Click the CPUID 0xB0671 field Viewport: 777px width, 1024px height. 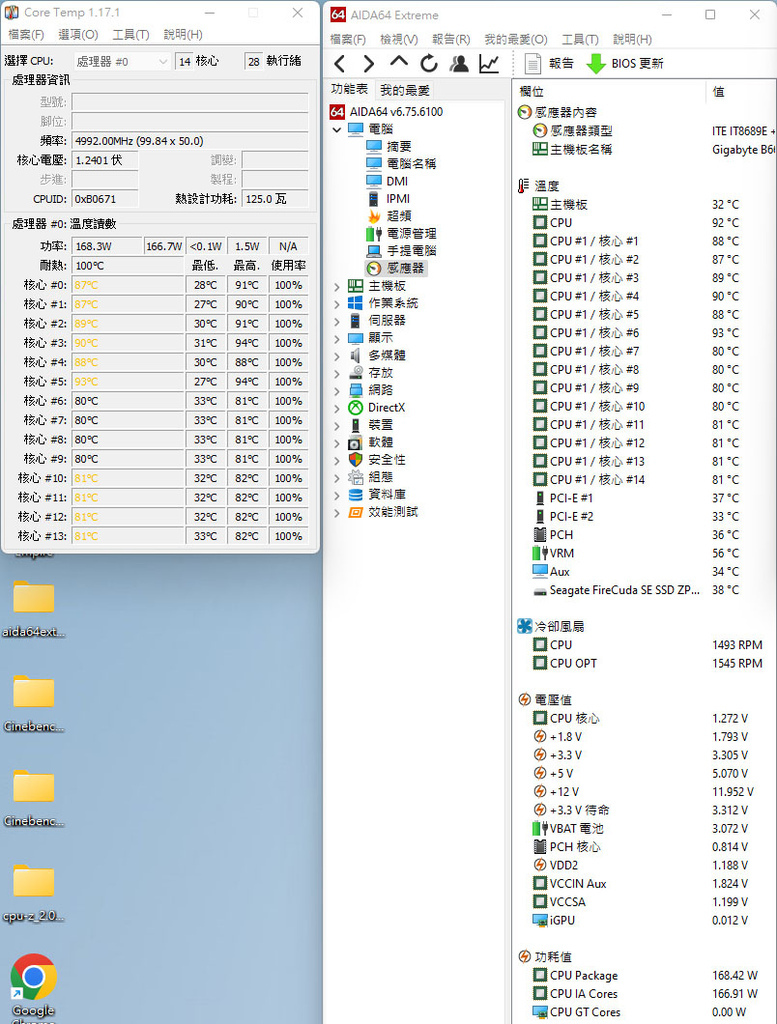pos(105,199)
